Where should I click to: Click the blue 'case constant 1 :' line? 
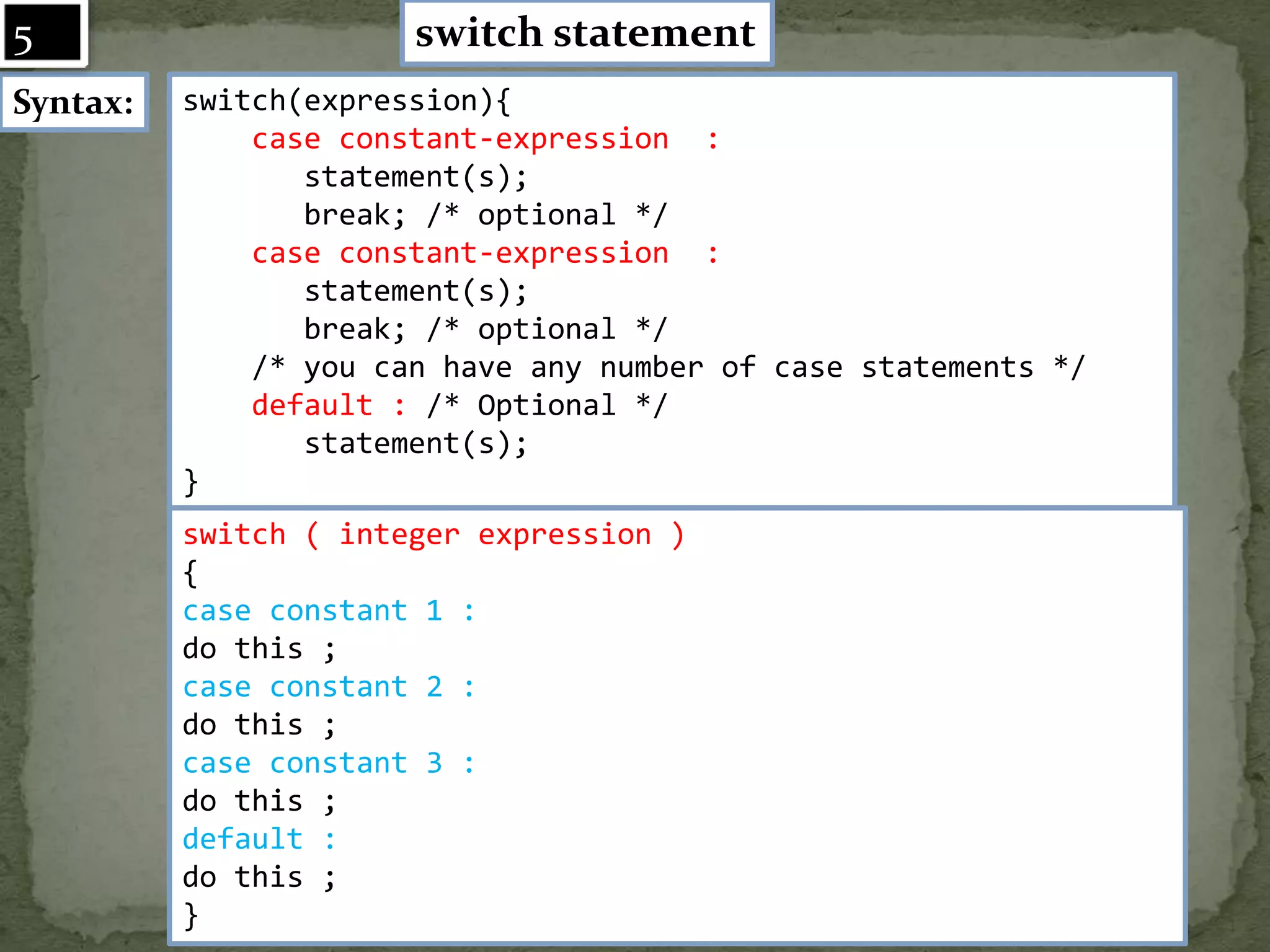tap(328, 611)
